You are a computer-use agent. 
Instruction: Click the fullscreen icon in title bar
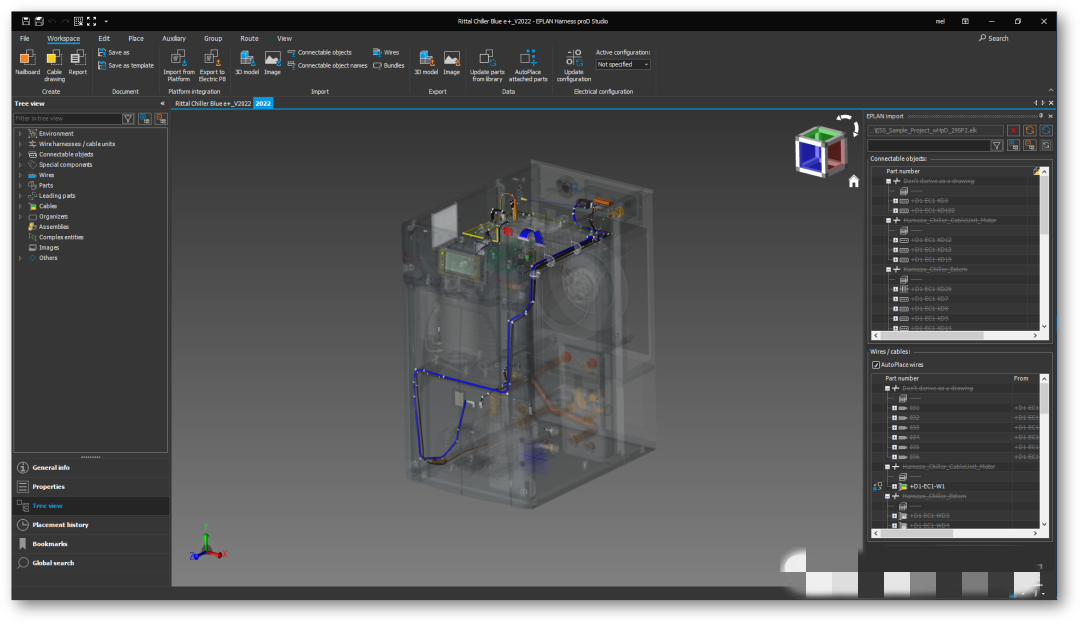[x=92, y=21]
